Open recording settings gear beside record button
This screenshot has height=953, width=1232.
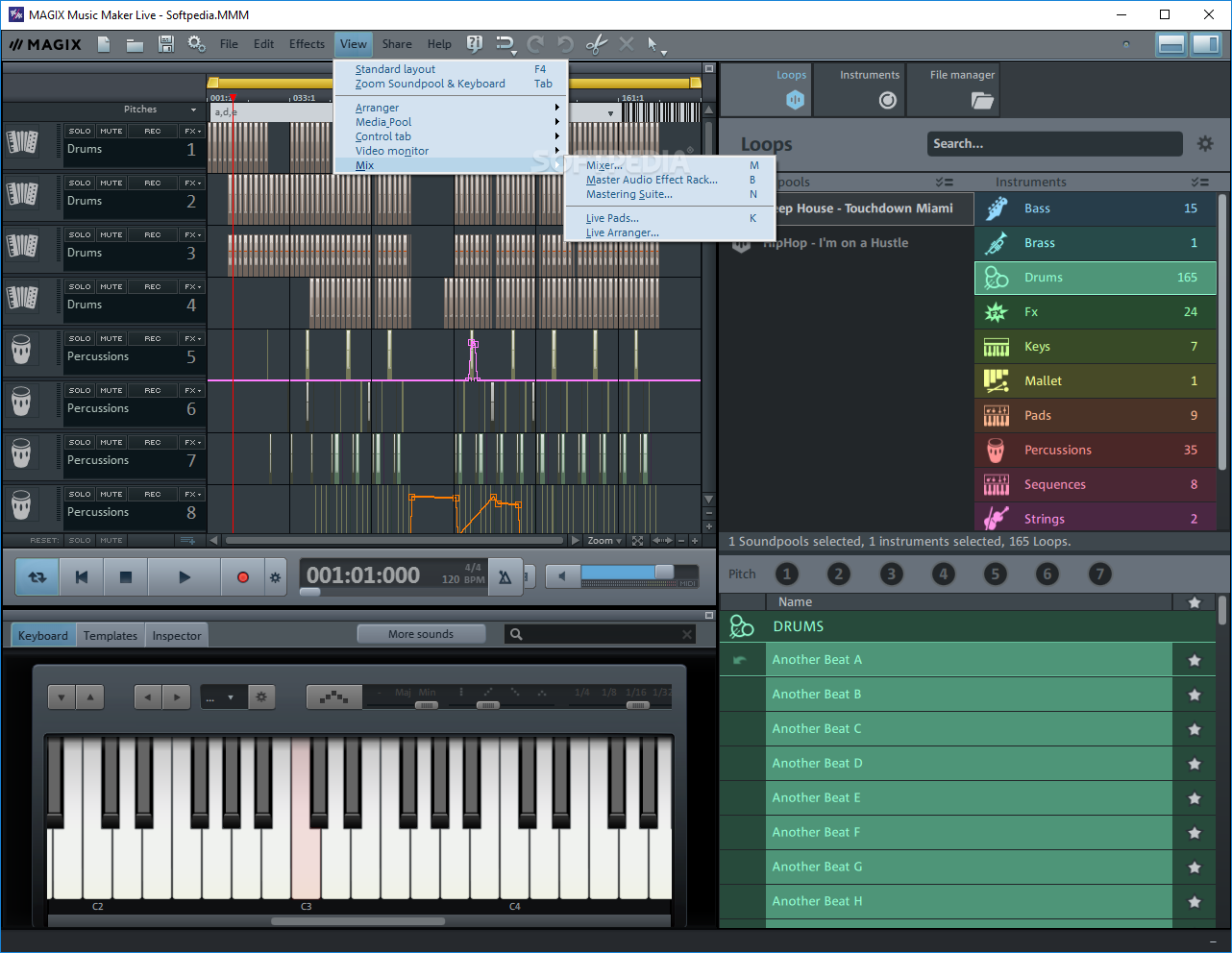(x=275, y=577)
